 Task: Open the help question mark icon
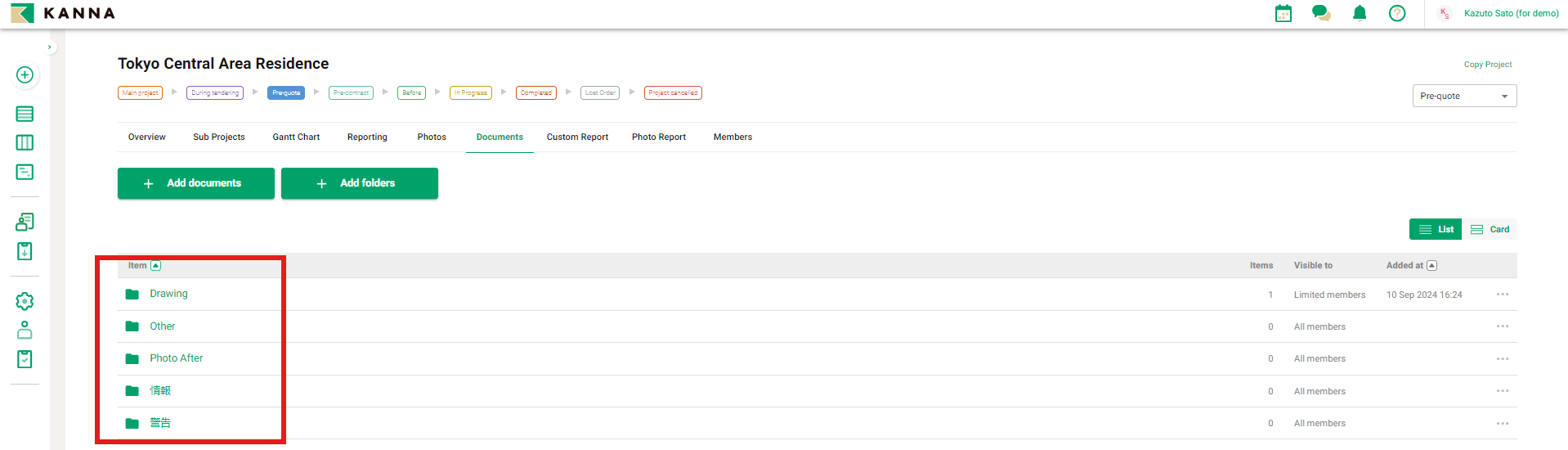(x=1397, y=13)
